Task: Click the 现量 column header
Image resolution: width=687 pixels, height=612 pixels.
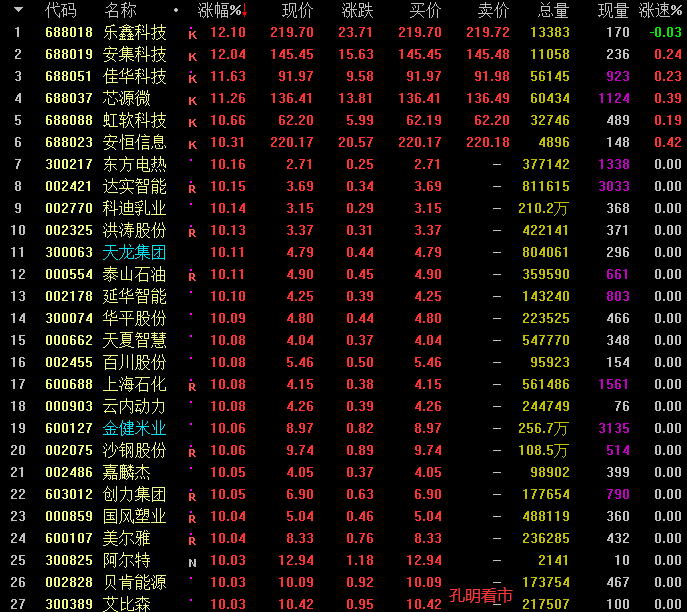Action: (x=613, y=10)
